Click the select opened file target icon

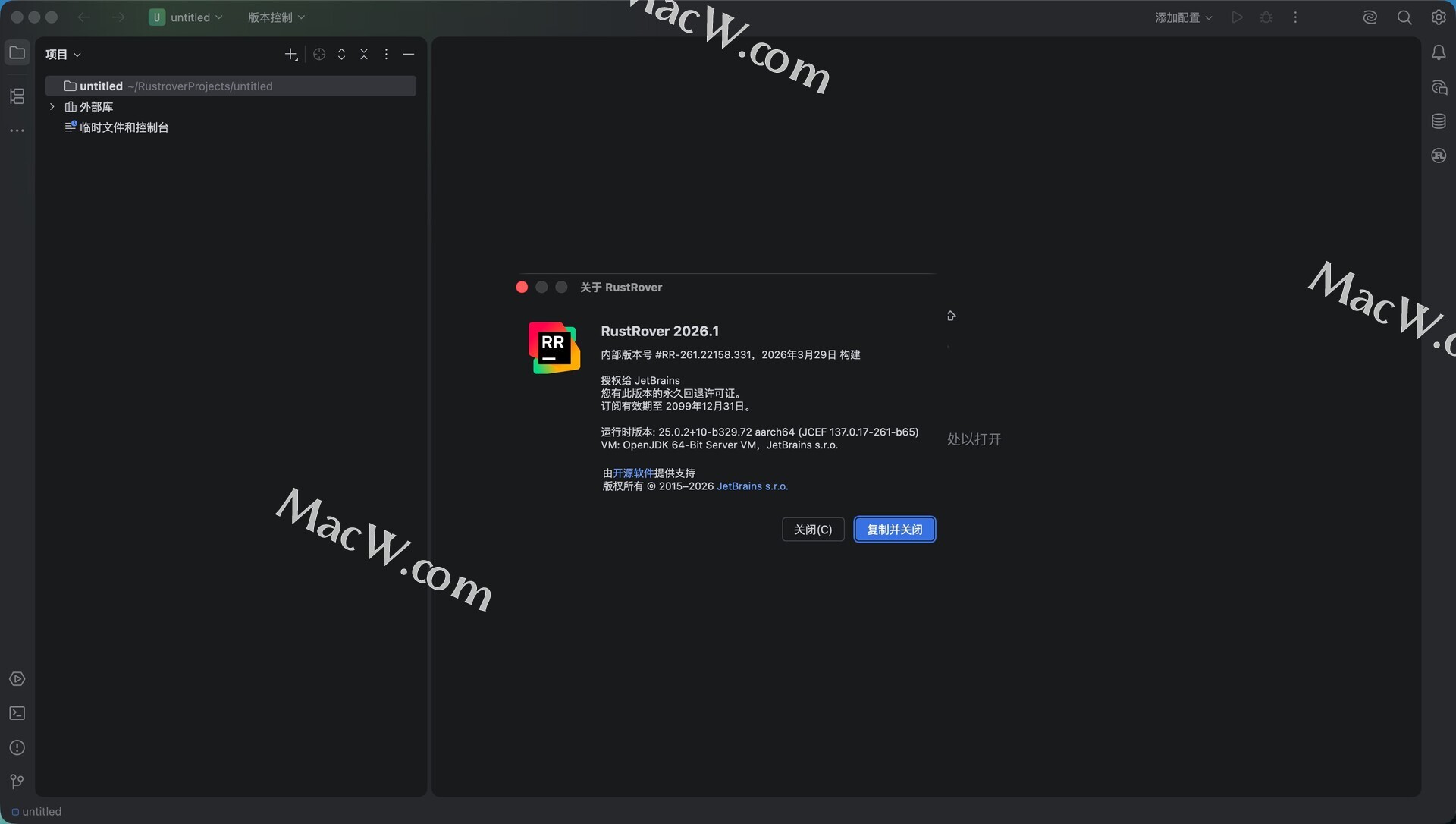point(319,55)
